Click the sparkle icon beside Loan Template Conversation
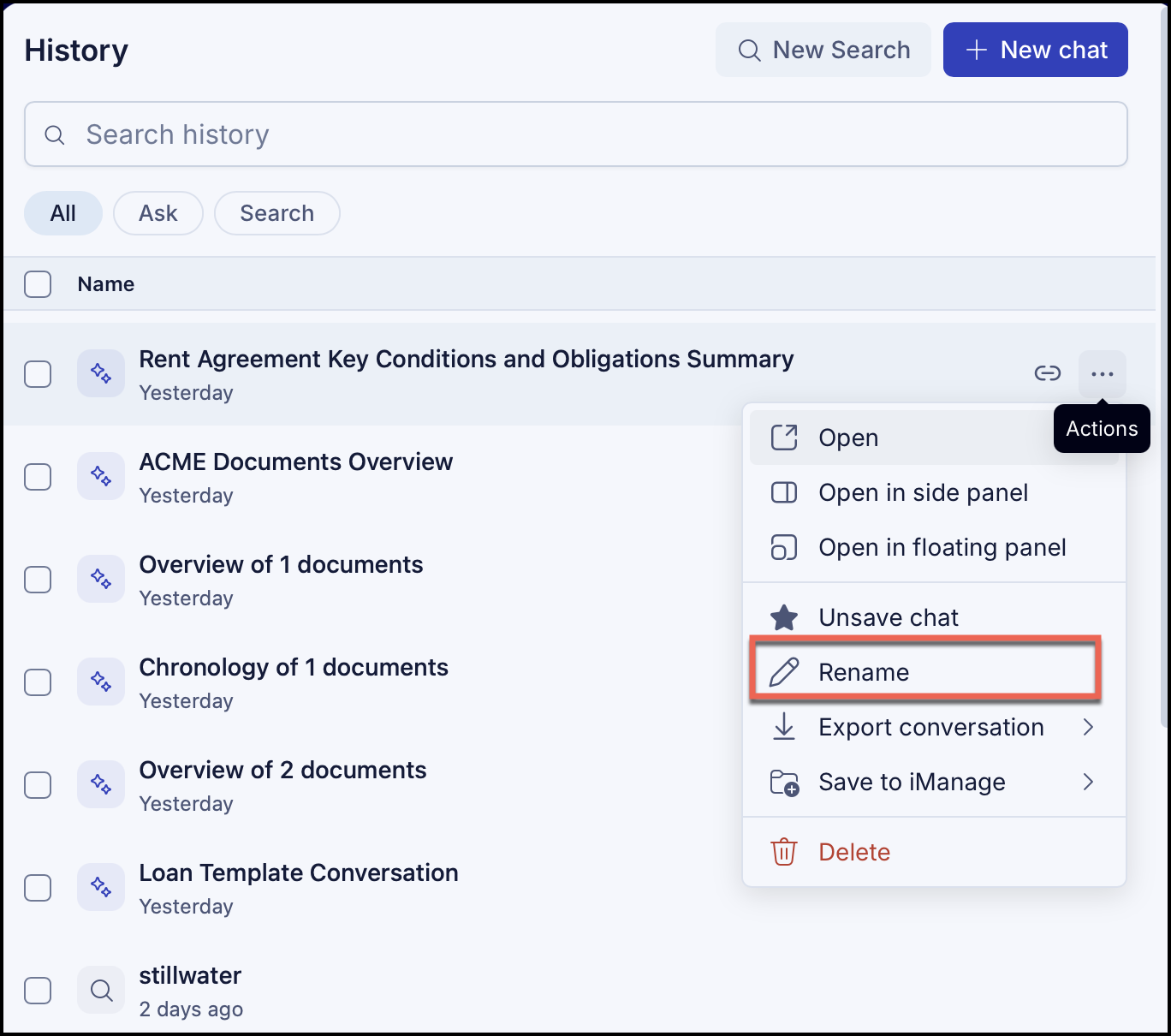This screenshot has width=1171, height=1036. point(101,887)
